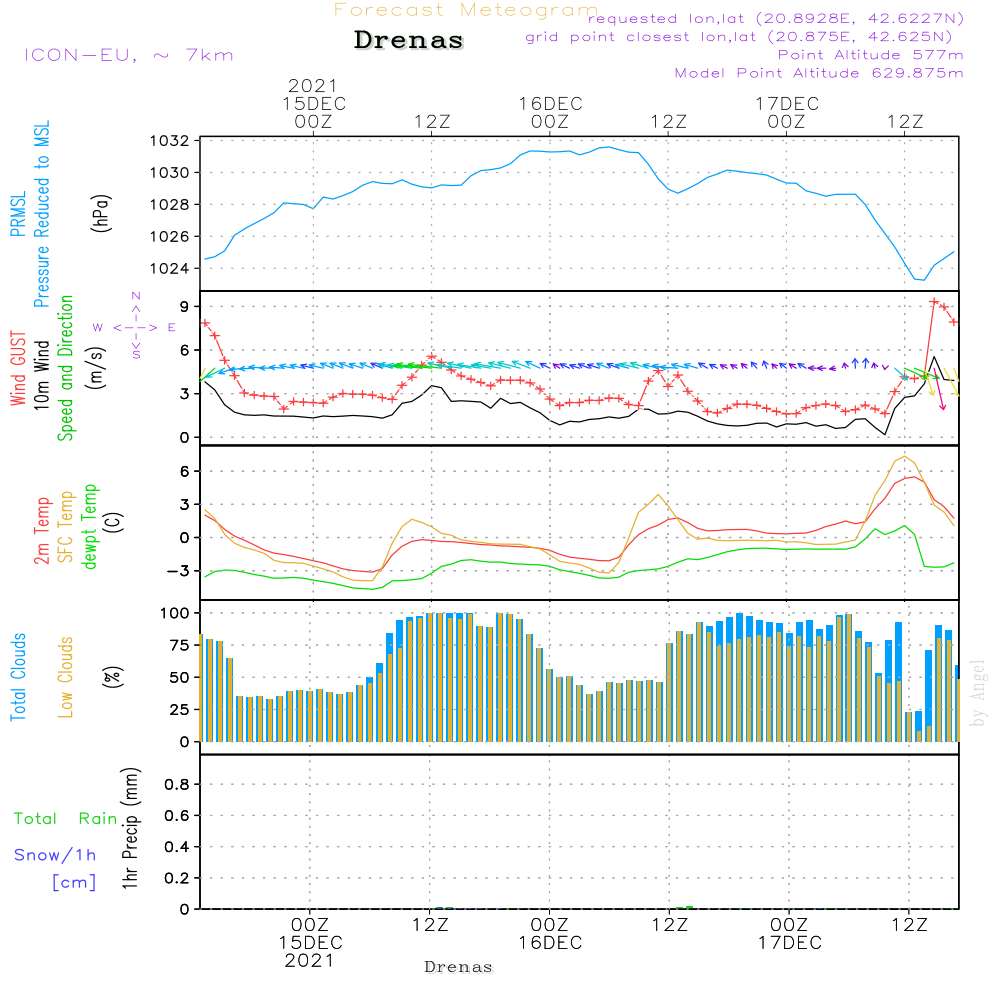The width and height of the screenshot is (1000, 1000).
Task: Click the green dewpt Temp label
Action: click(x=90, y=526)
